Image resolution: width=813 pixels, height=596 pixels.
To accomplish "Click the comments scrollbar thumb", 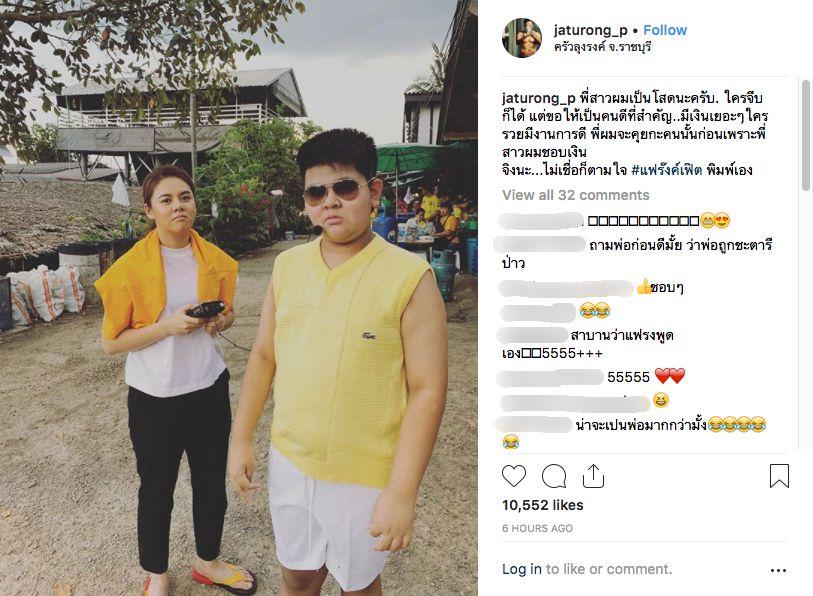I will [x=806, y=135].
